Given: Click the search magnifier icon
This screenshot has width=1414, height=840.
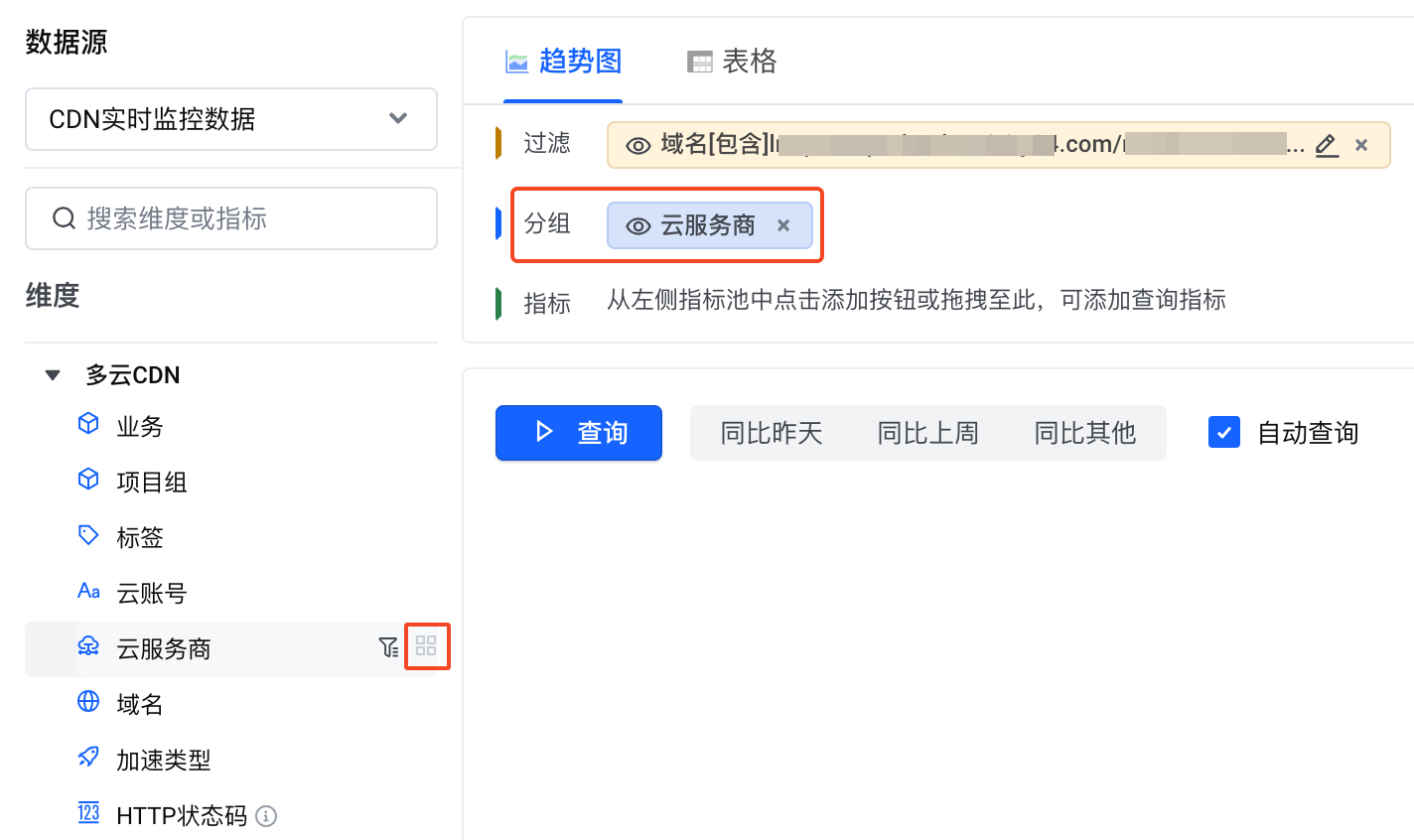Looking at the screenshot, I should pos(65,218).
